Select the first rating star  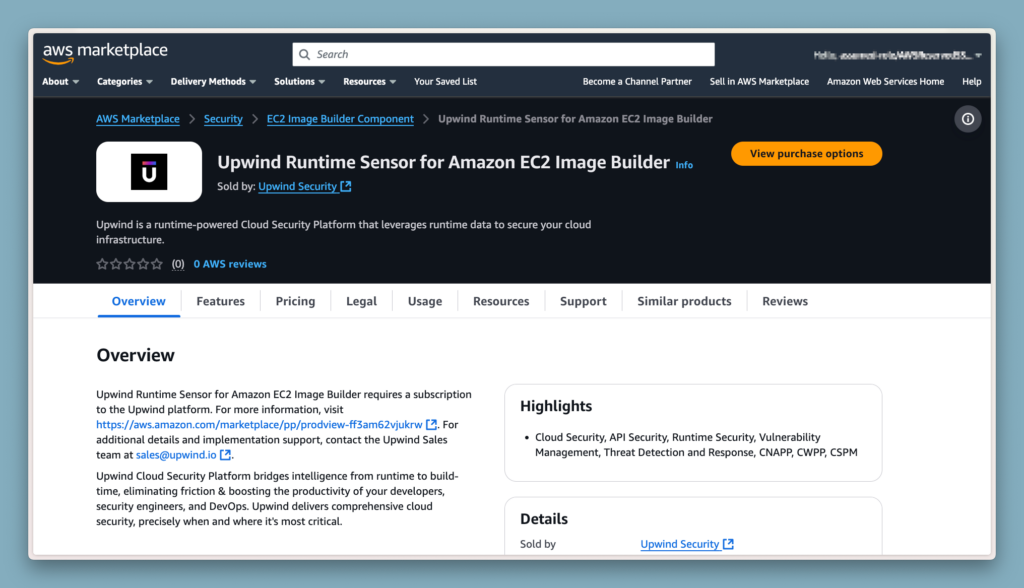point(102,263)
